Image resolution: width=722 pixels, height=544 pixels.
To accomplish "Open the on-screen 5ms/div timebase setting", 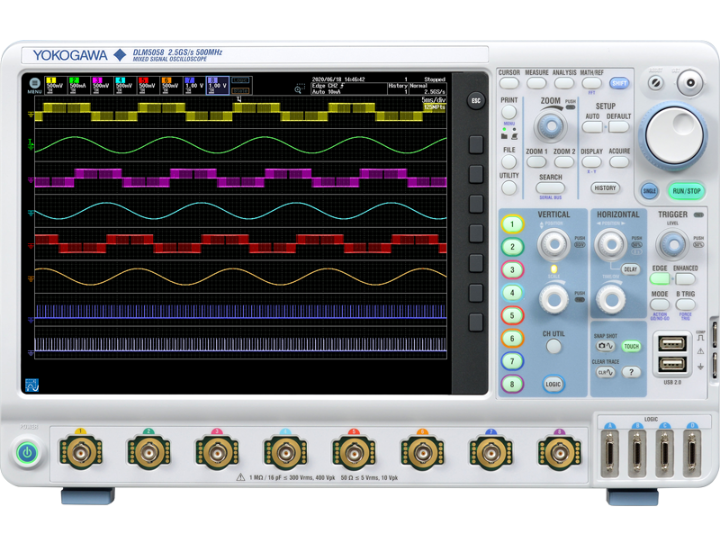I will [432, 100].
